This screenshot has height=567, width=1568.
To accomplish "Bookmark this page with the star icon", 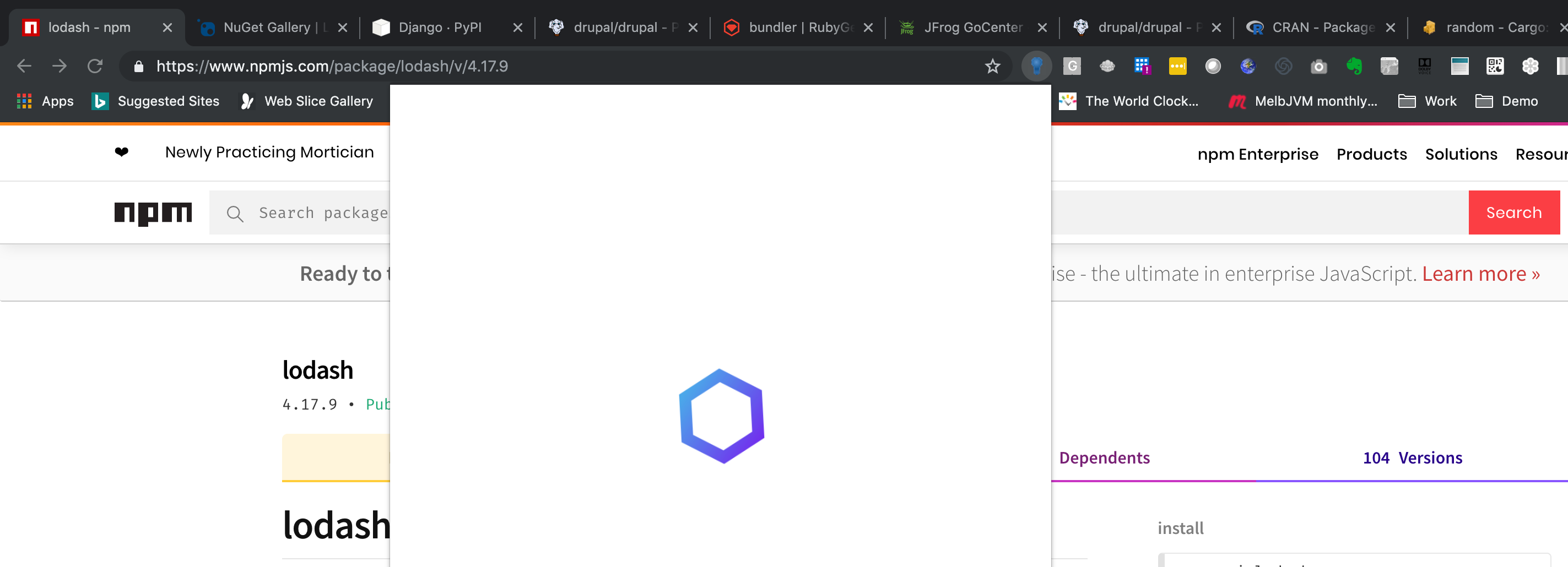I will pyautogui.click(x=992, y=66).
